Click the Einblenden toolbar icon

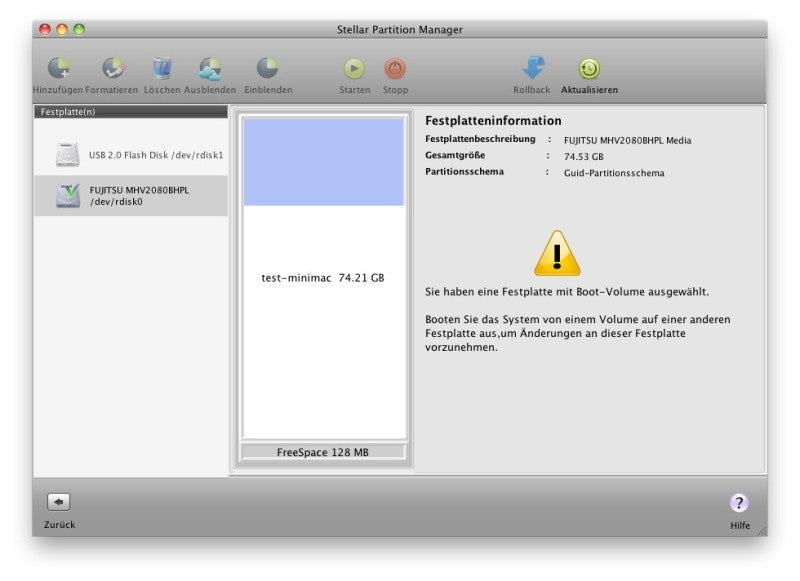click(267, 68)
